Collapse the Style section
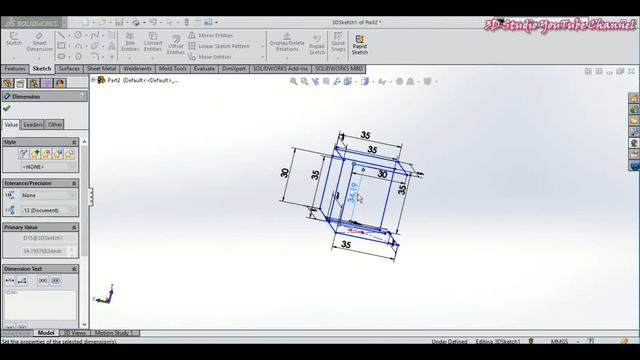 point(74,142)
